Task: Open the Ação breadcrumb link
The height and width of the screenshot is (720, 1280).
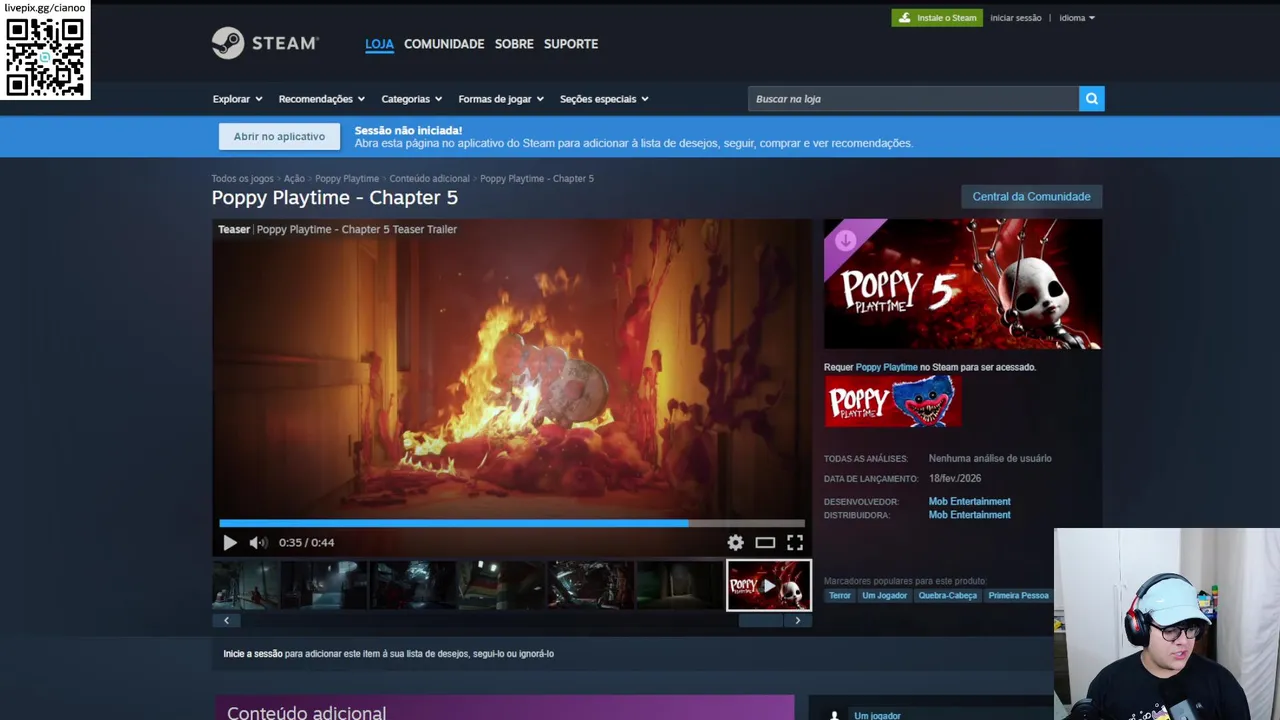Action: coord(294,179)
